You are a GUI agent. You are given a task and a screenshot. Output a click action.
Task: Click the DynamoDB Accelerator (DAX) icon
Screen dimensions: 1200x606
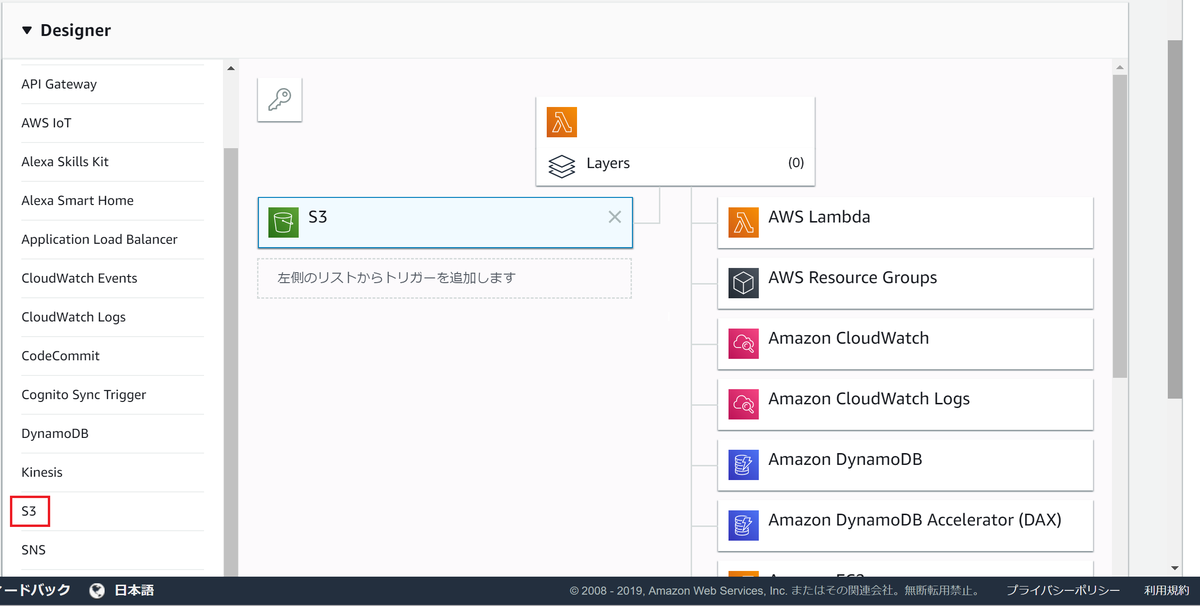click(743, 526)
